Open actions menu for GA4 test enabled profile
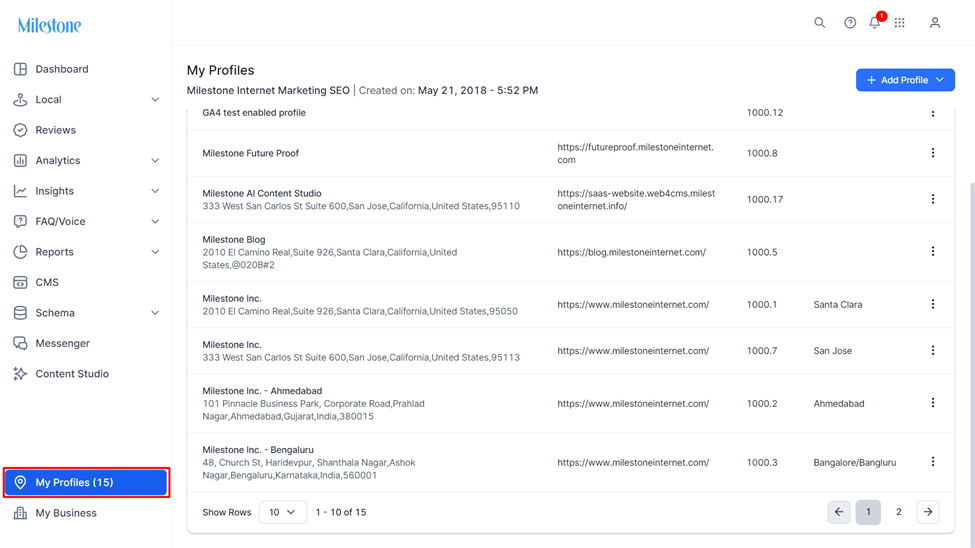Screen dimensions: 975x548 click(933, 113)
